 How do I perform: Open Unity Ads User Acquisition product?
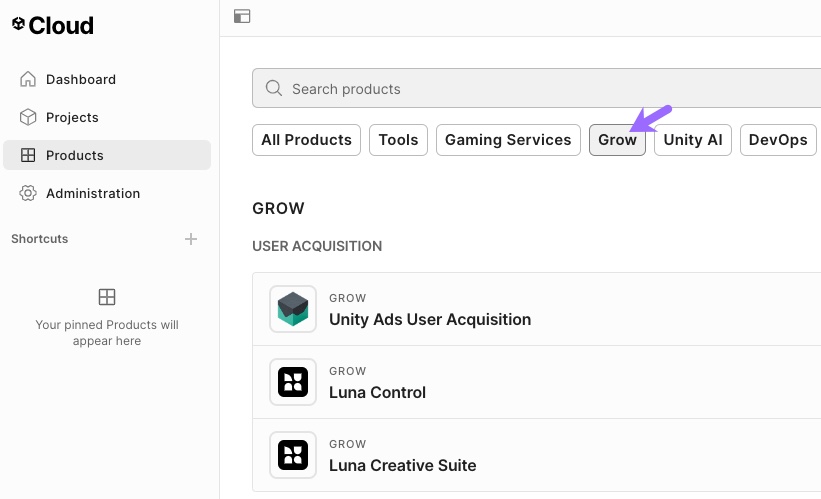click(x=537, y=309)
